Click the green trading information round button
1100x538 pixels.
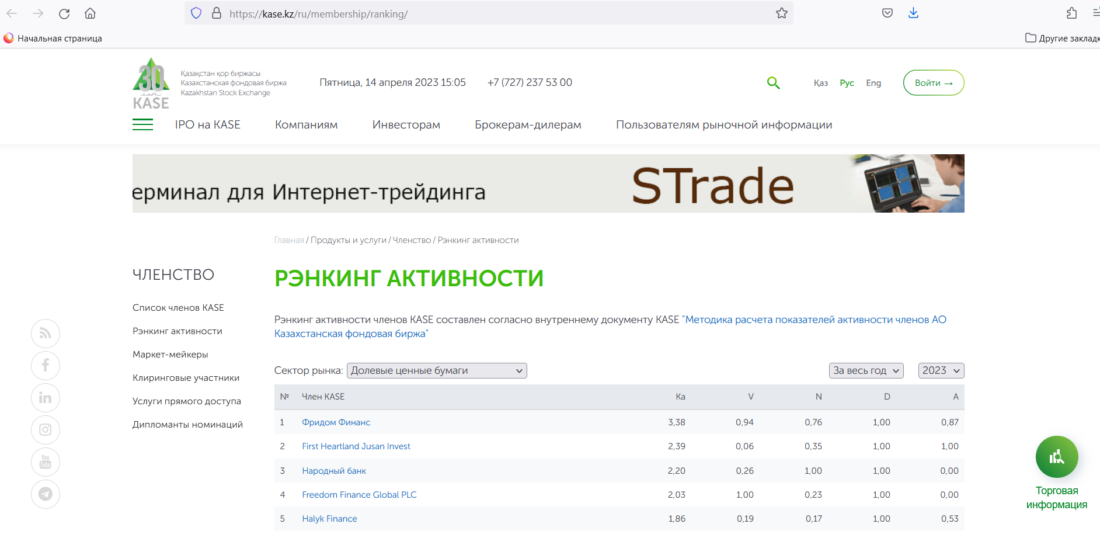pyautogui.click(x=1056, y=457)
